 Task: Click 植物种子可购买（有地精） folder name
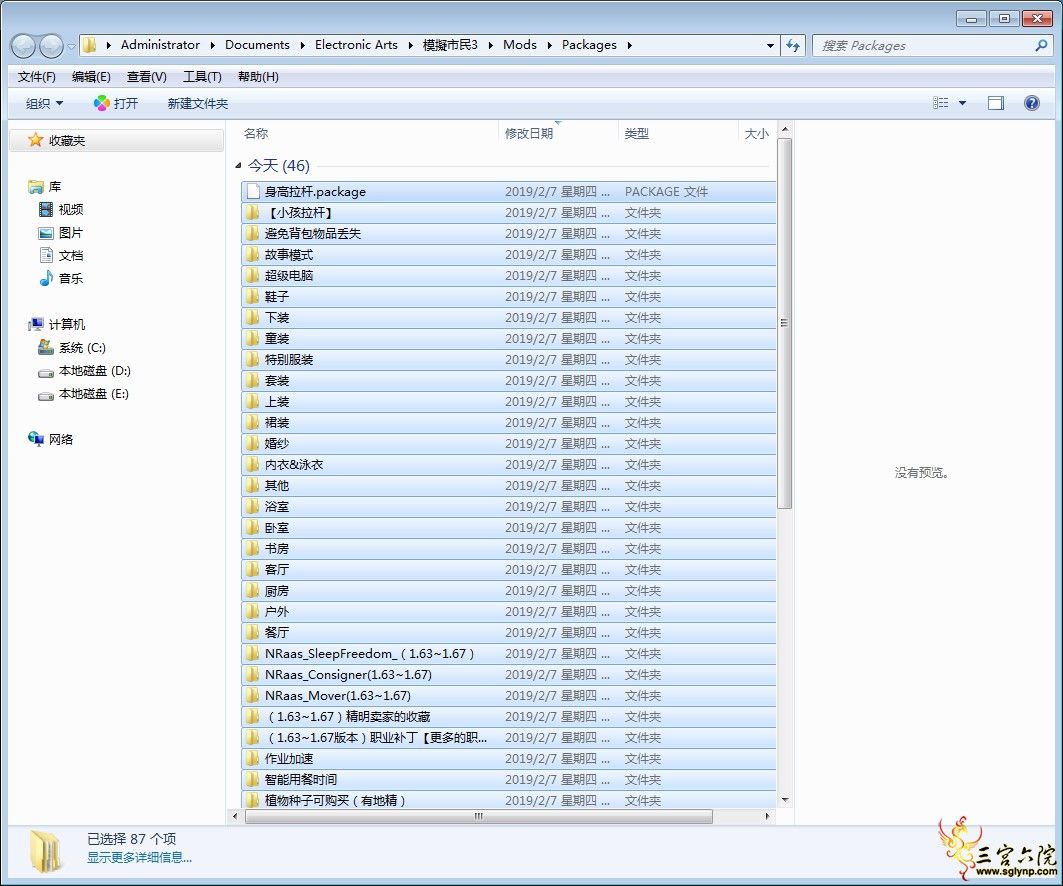pyautogui.click(x=334, y=801)
